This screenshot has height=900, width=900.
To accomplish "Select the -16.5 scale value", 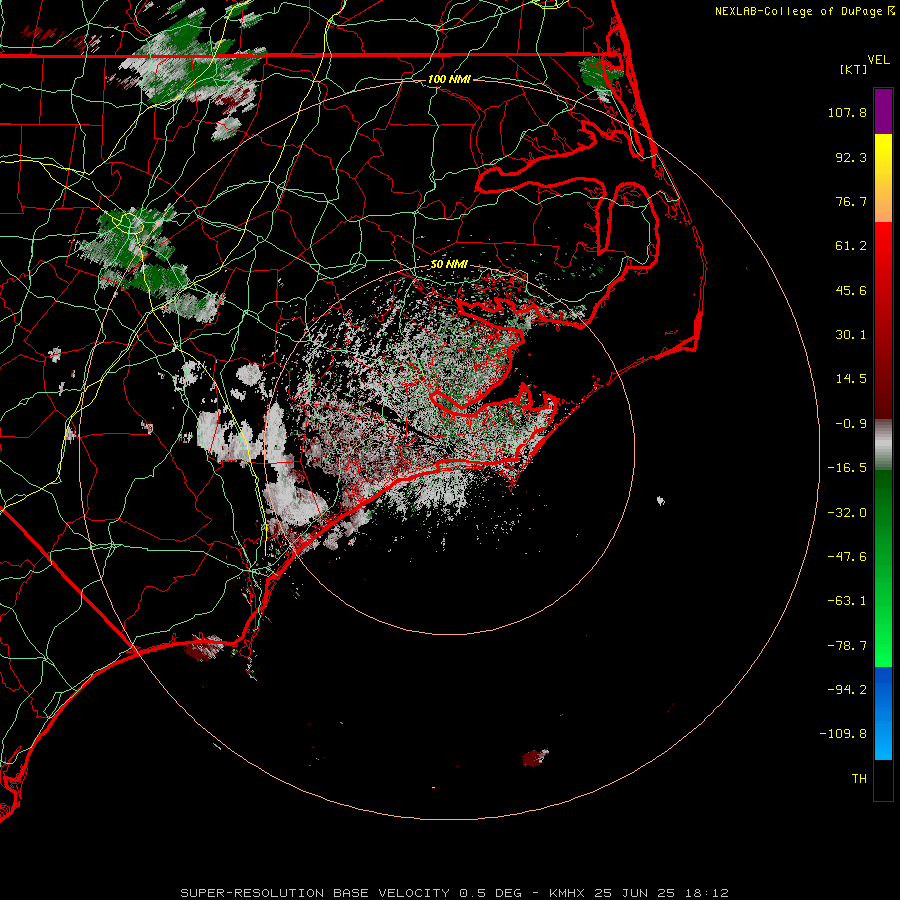I will 847,468.
